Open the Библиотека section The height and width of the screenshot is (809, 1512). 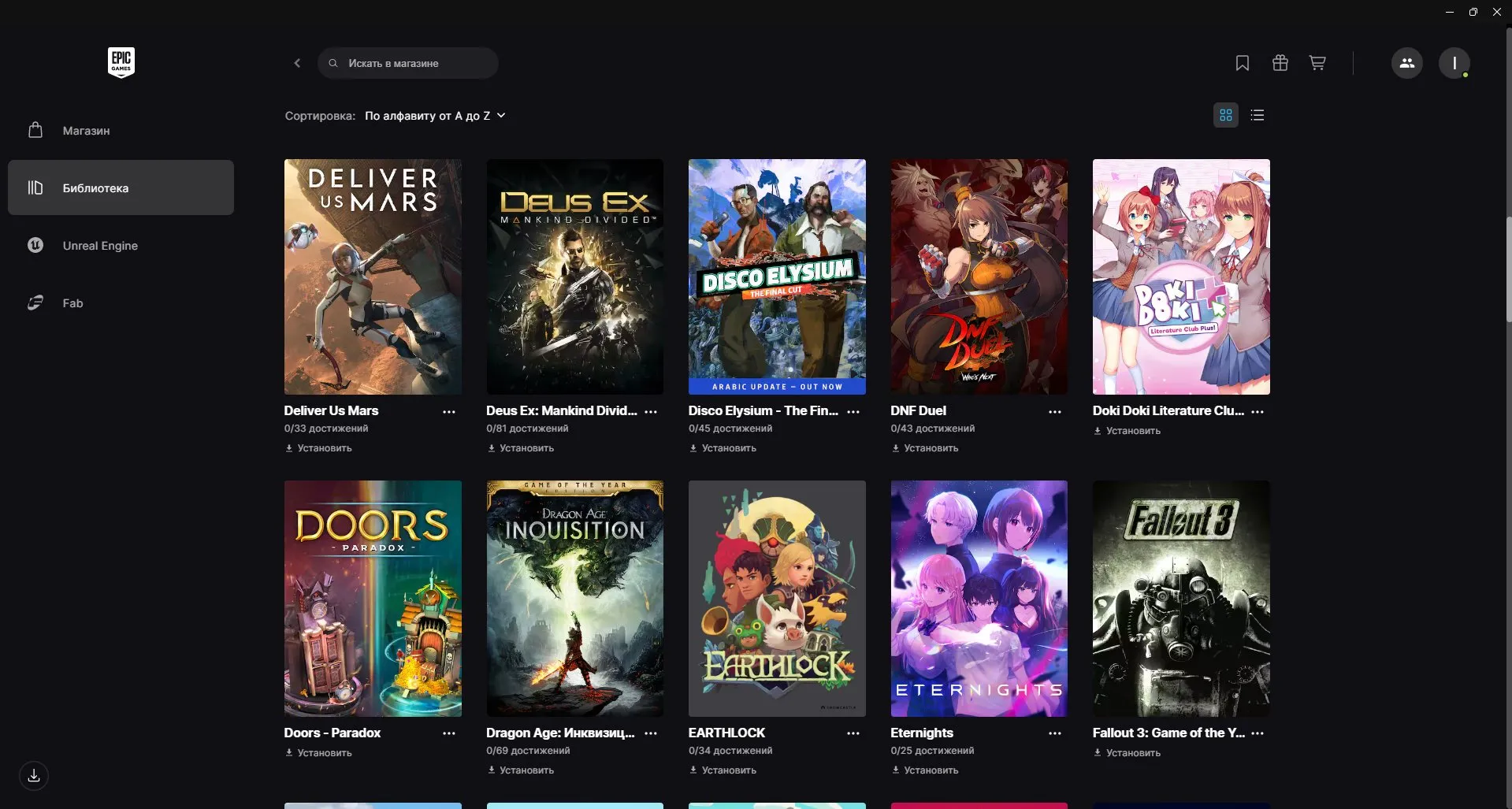point(121,187)
